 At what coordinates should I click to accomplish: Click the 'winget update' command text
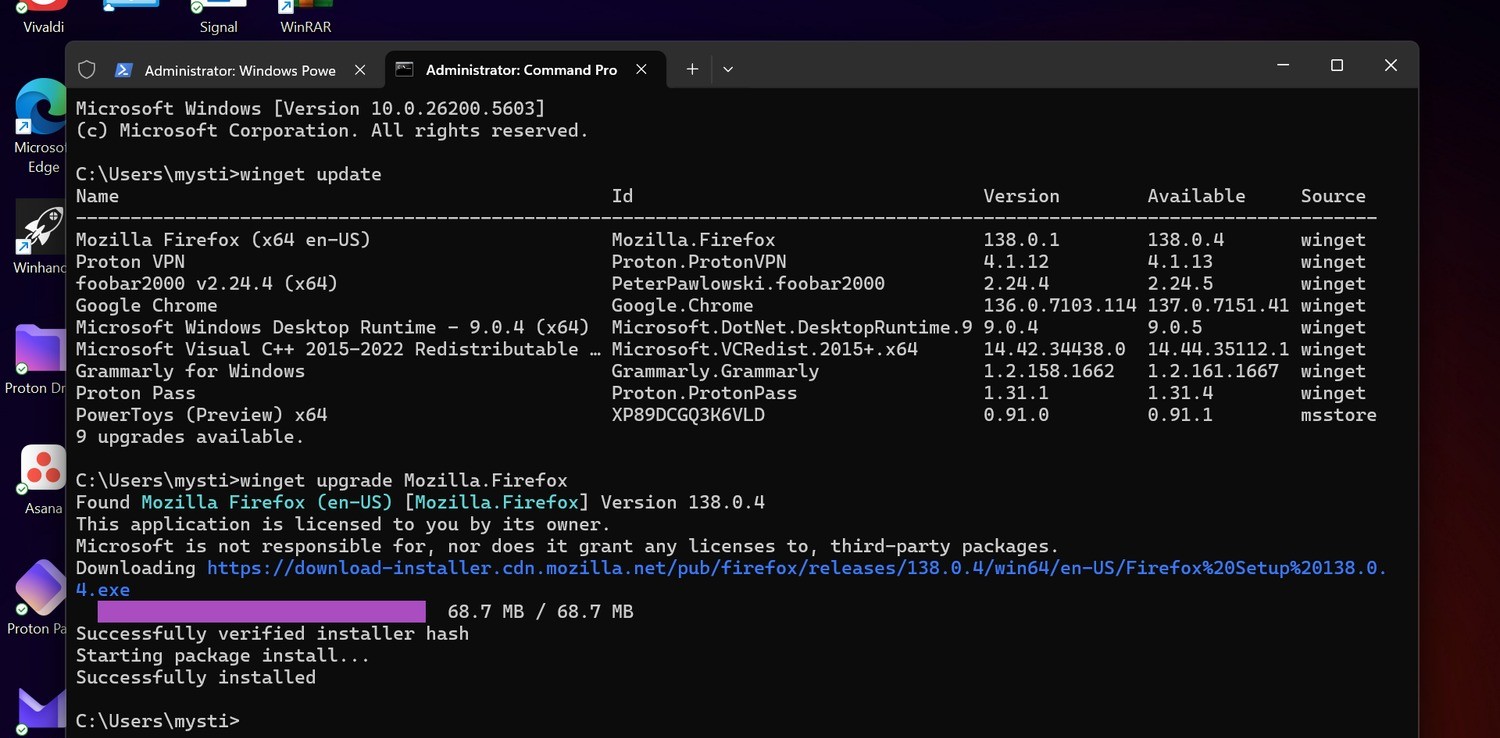[x=311, y=174]
